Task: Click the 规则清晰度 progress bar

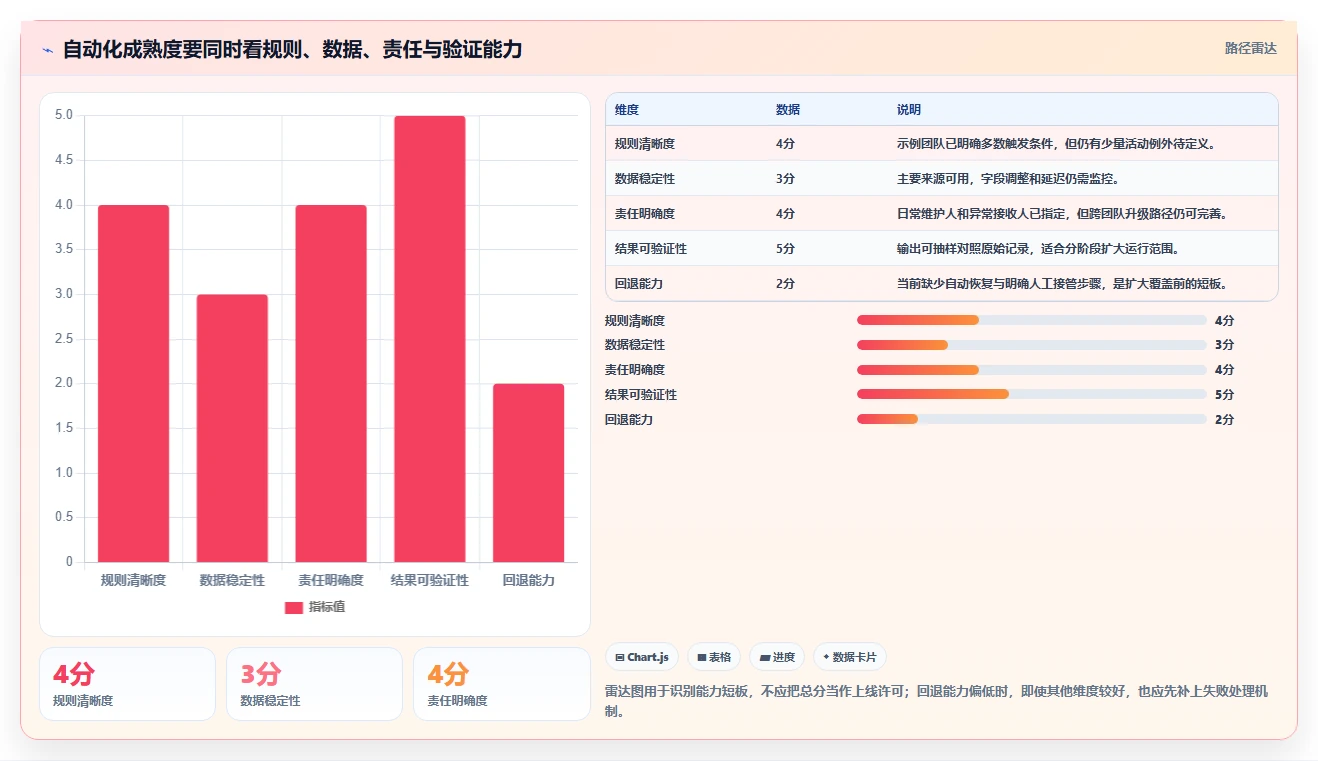Action: coord(1031,320)
